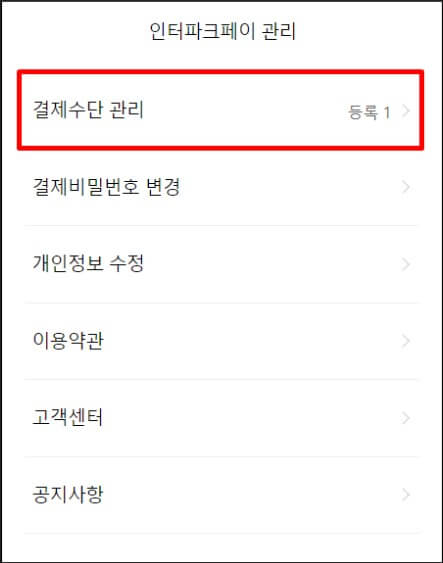
Task: Select the 등록 1 registered count text
Action: [369, 112]
